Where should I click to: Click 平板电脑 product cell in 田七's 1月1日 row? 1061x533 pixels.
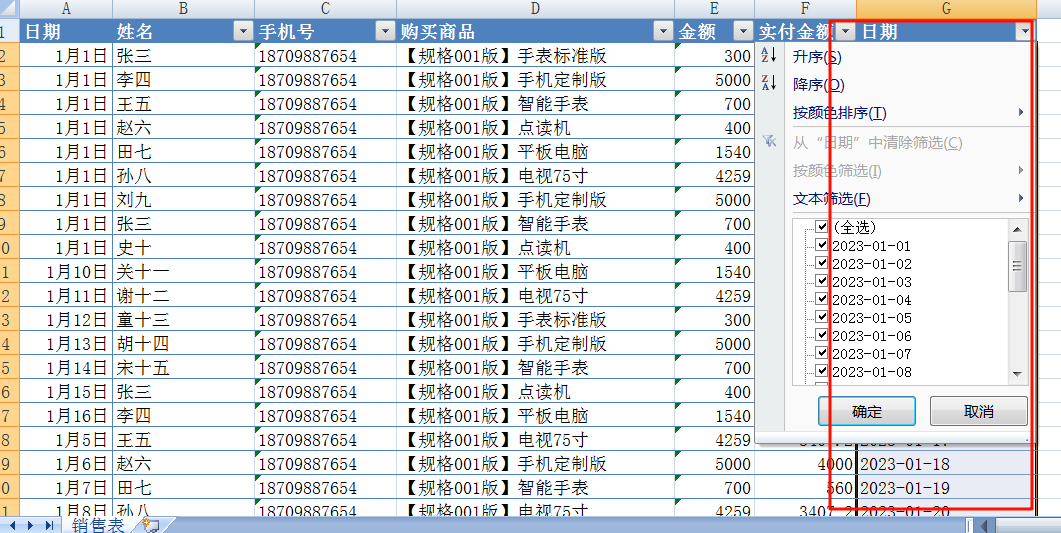(x=535, y=152)
